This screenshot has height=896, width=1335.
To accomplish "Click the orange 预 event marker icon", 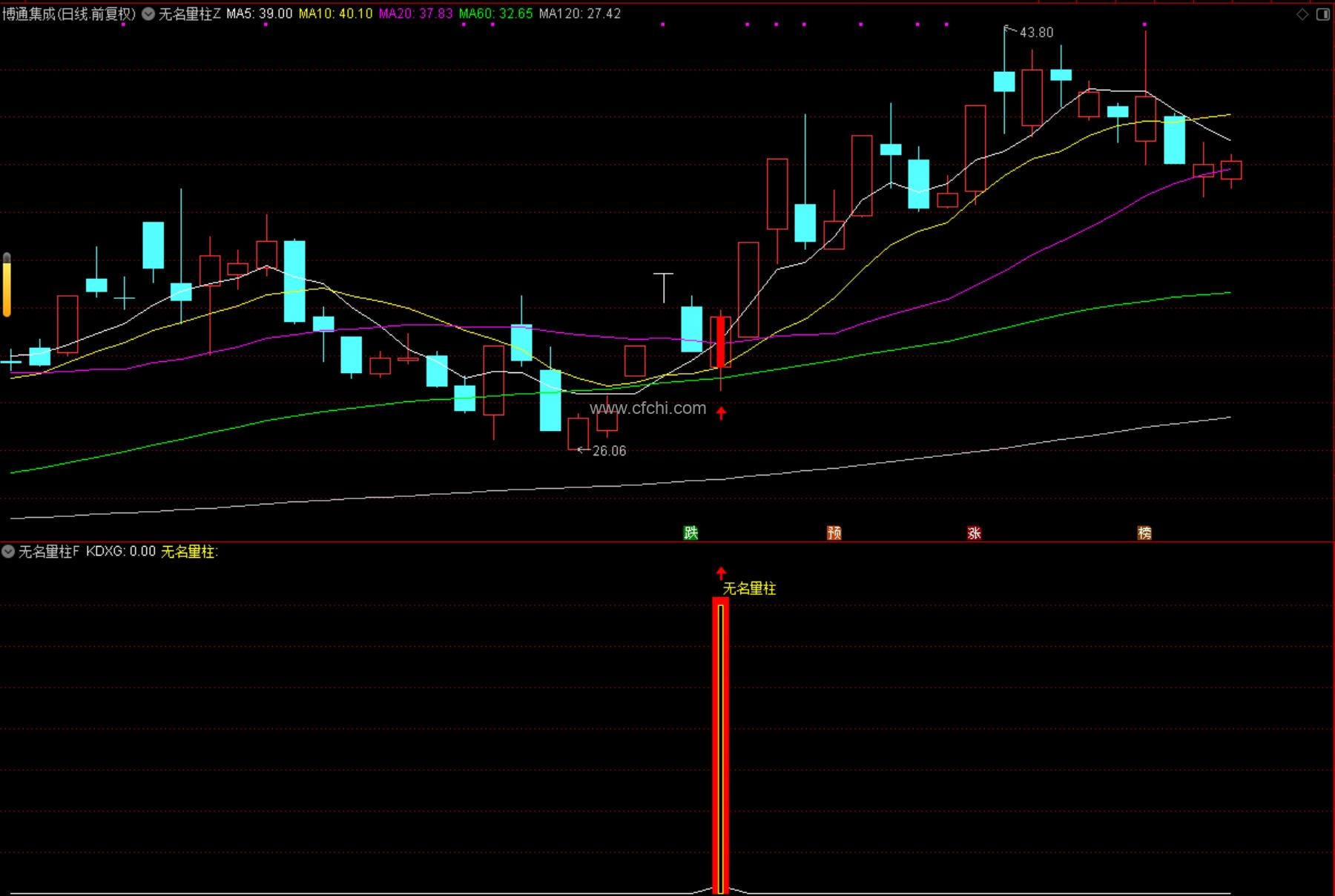I will tap(834, 533).
